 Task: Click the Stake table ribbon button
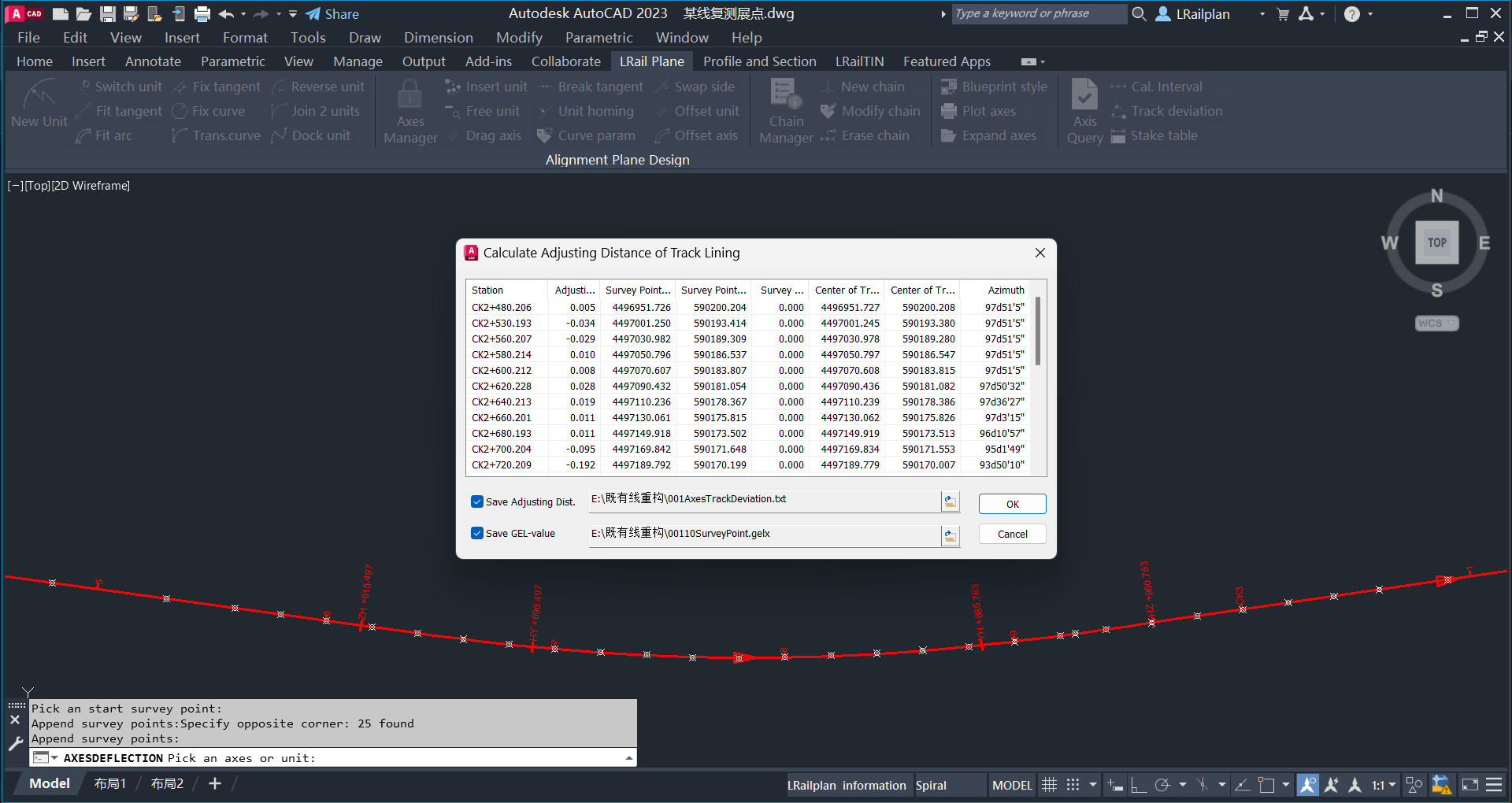point(1154,135)
